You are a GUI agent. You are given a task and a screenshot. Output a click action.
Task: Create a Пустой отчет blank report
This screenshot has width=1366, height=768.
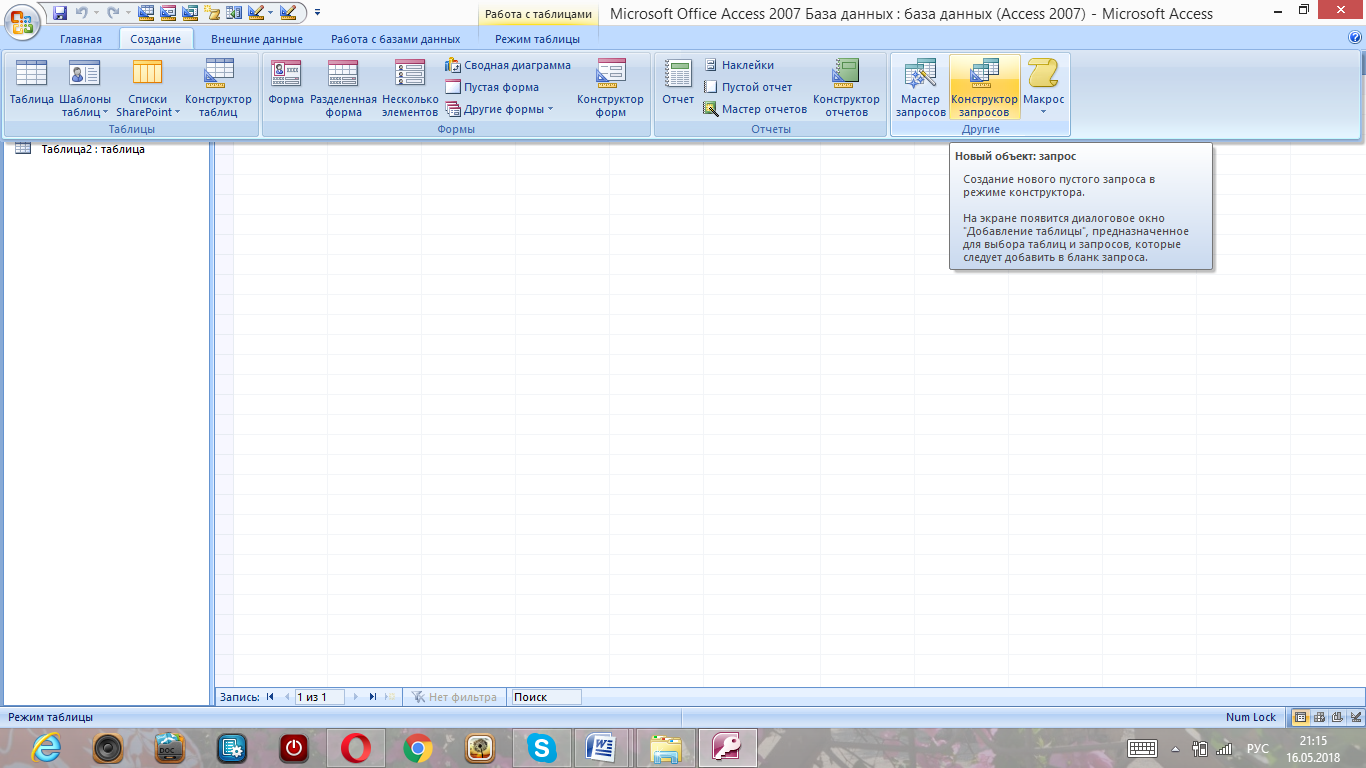pos(748,87)
